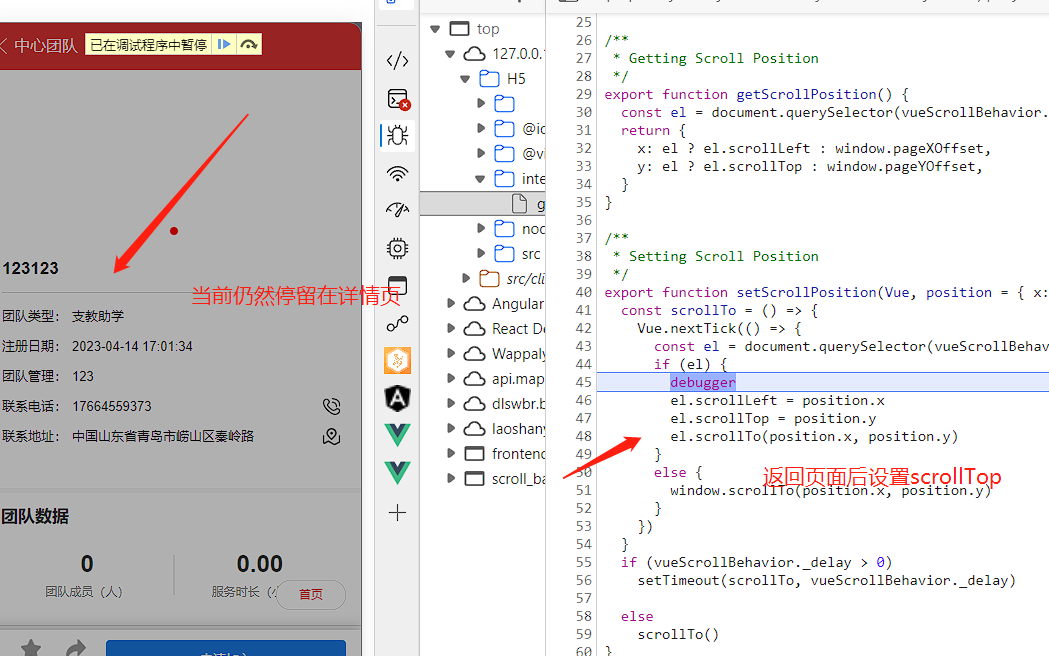Select the Wappalyzer entry in sources tree
The width and height of the screenshot is (1049, 656).
coord(517,354)
